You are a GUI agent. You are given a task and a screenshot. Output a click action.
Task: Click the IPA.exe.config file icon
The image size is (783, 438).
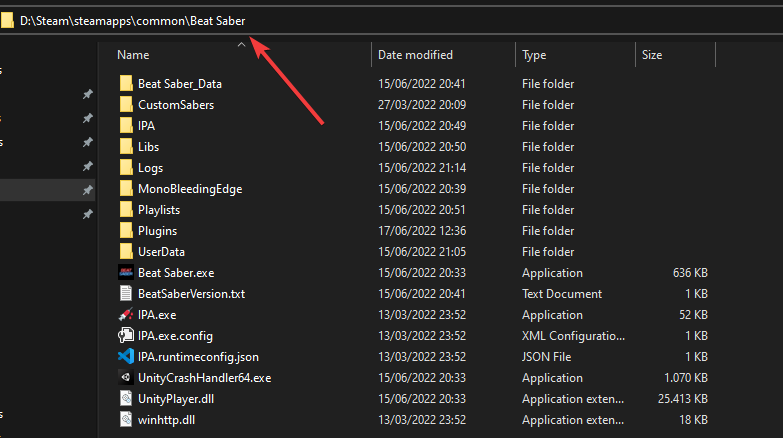[126, 335]
